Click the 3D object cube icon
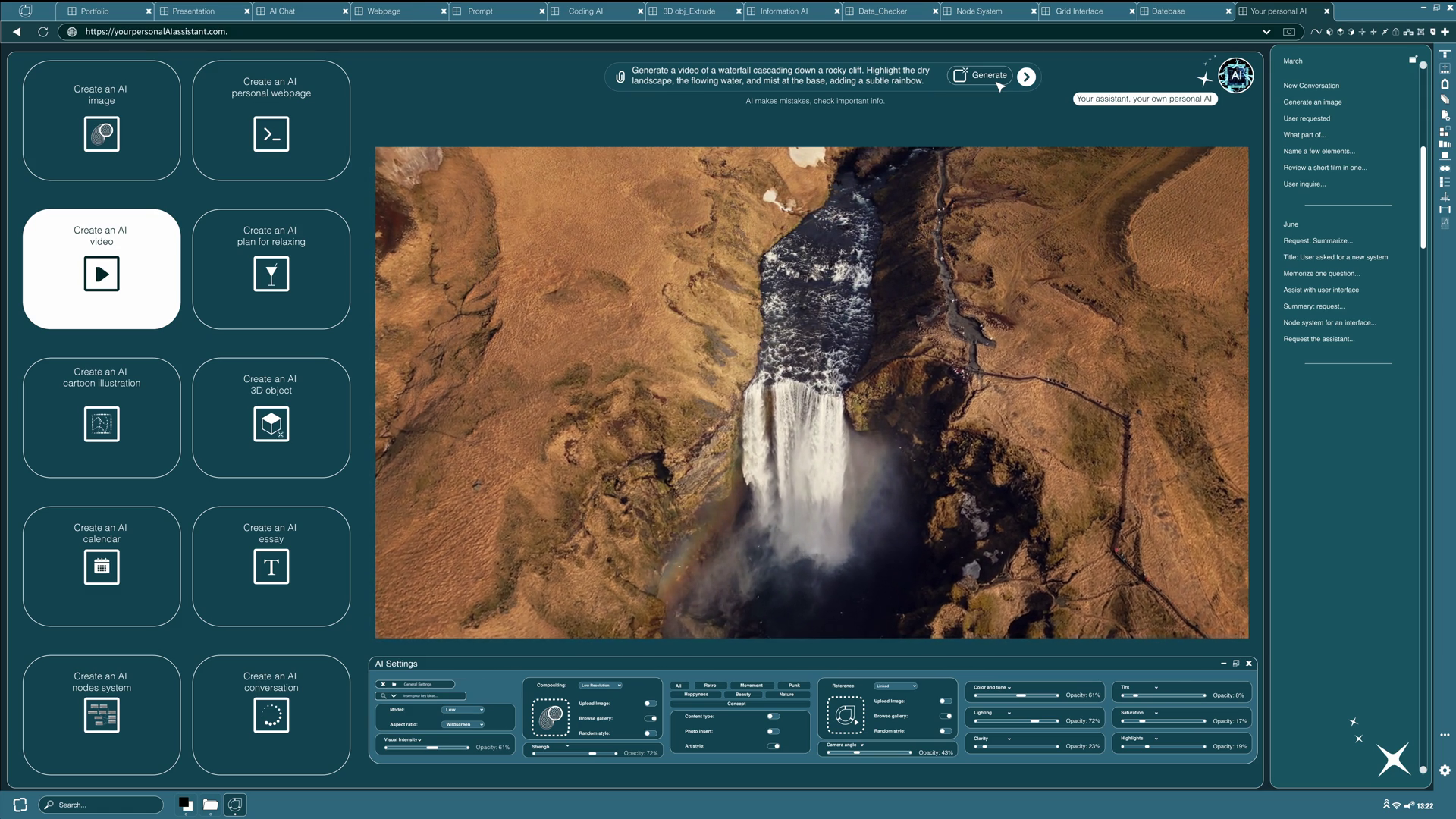Image resolution: width=1456 pixels, height=819 pixels. (271, 424)
